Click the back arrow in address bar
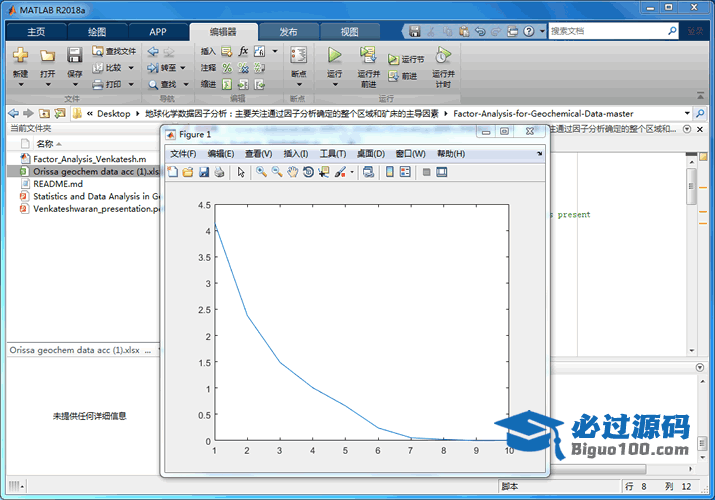 click(13, 113)
